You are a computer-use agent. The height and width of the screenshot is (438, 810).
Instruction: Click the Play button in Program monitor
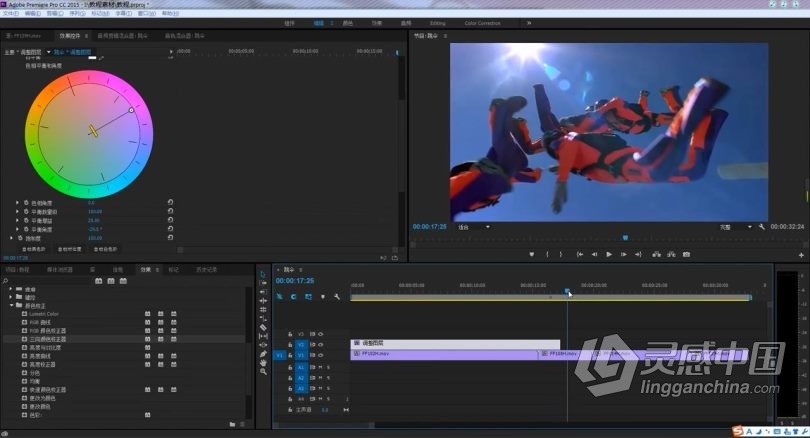pos(609,254)
